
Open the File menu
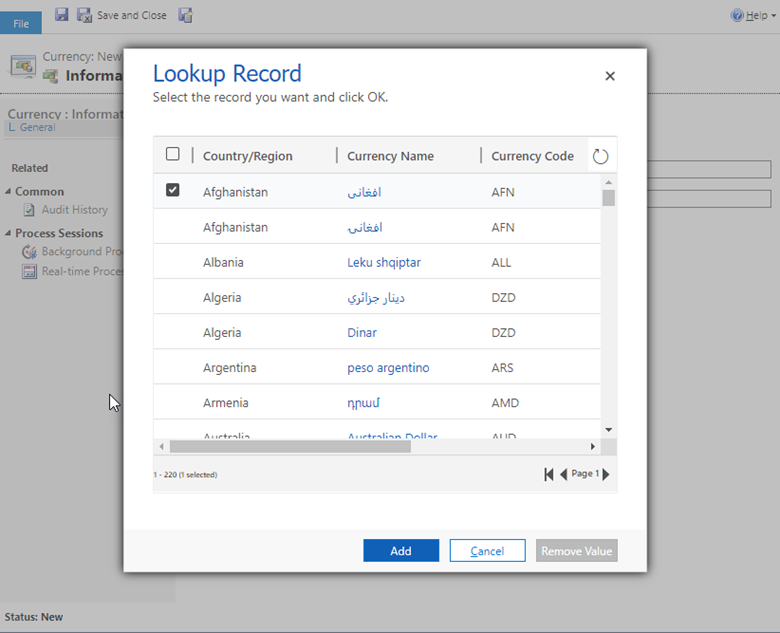(x=21, y=23)
